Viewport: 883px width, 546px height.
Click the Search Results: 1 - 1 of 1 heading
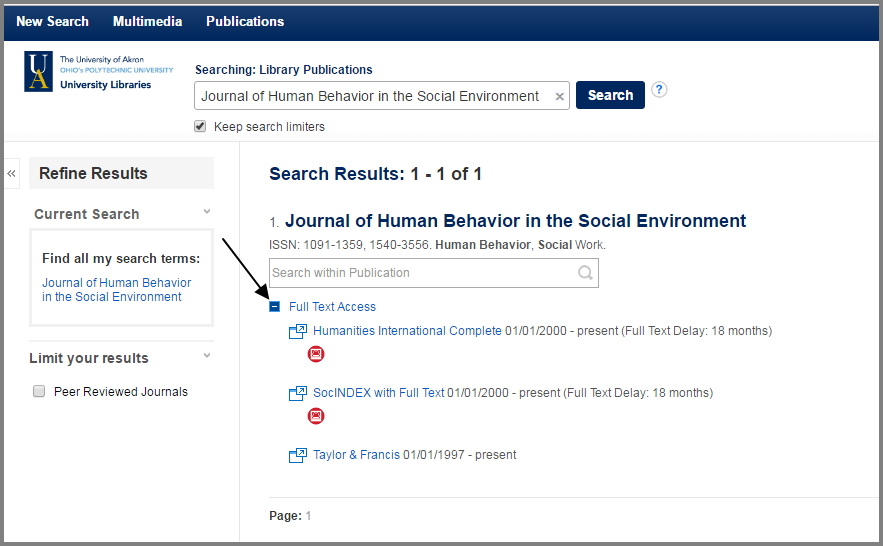coord(375,174)
